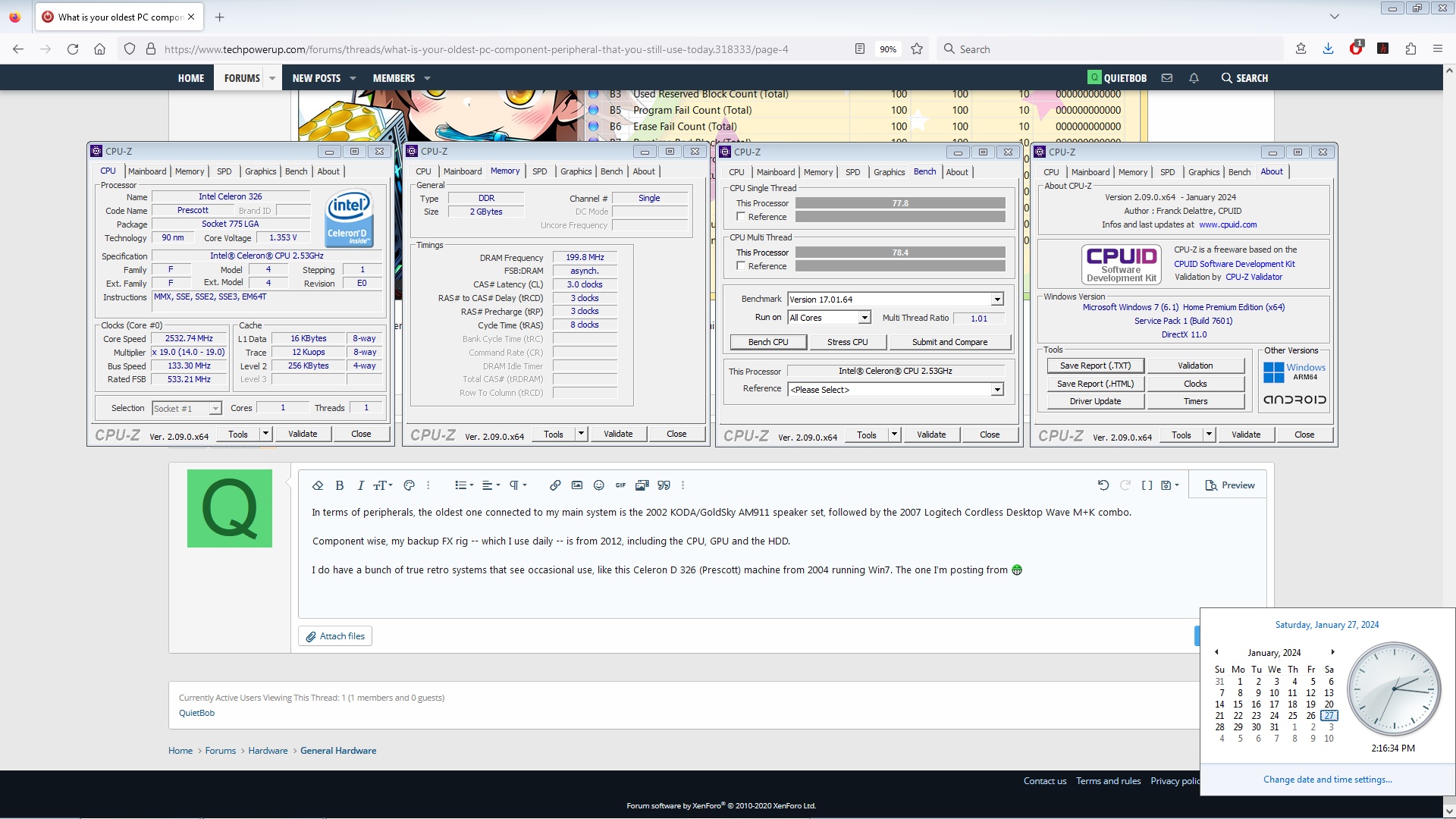Go to next month in calendar
Image resolution: width=1456 pixels, height=819 pixels.
(1332, 652)
